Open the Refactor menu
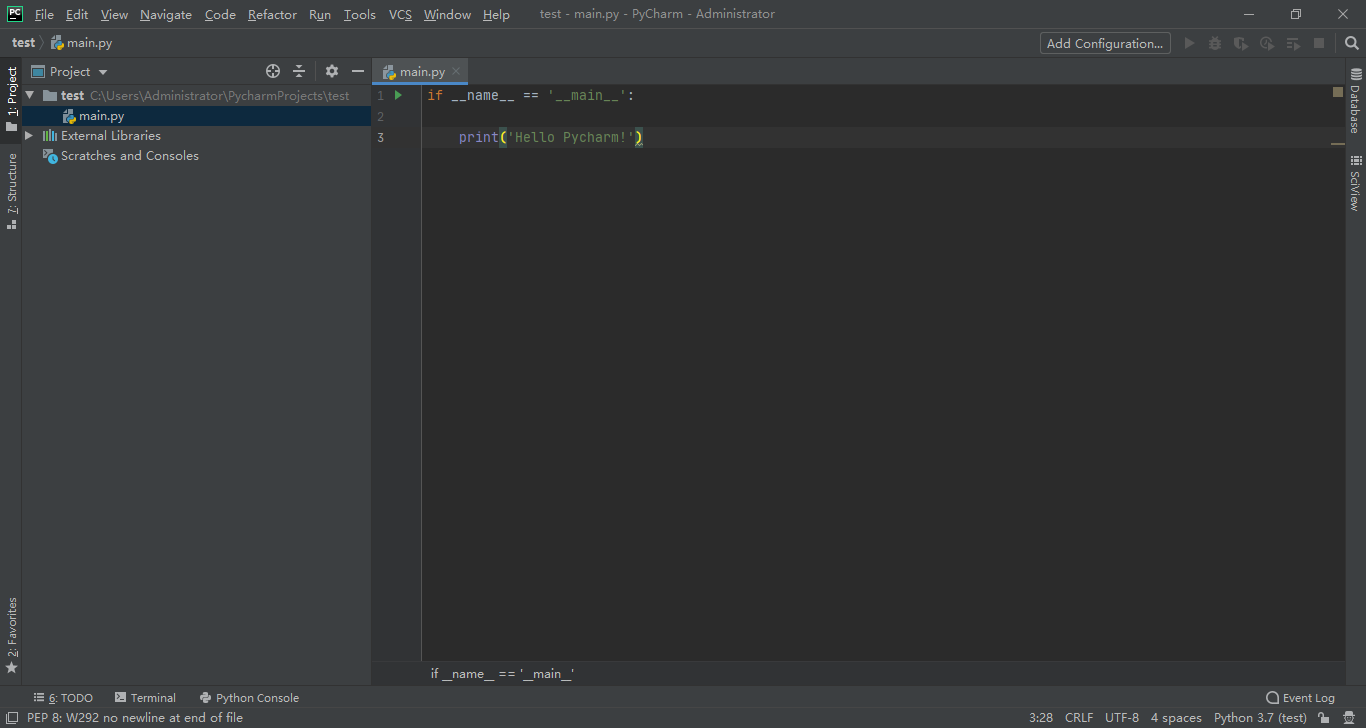 click(272, 14)
